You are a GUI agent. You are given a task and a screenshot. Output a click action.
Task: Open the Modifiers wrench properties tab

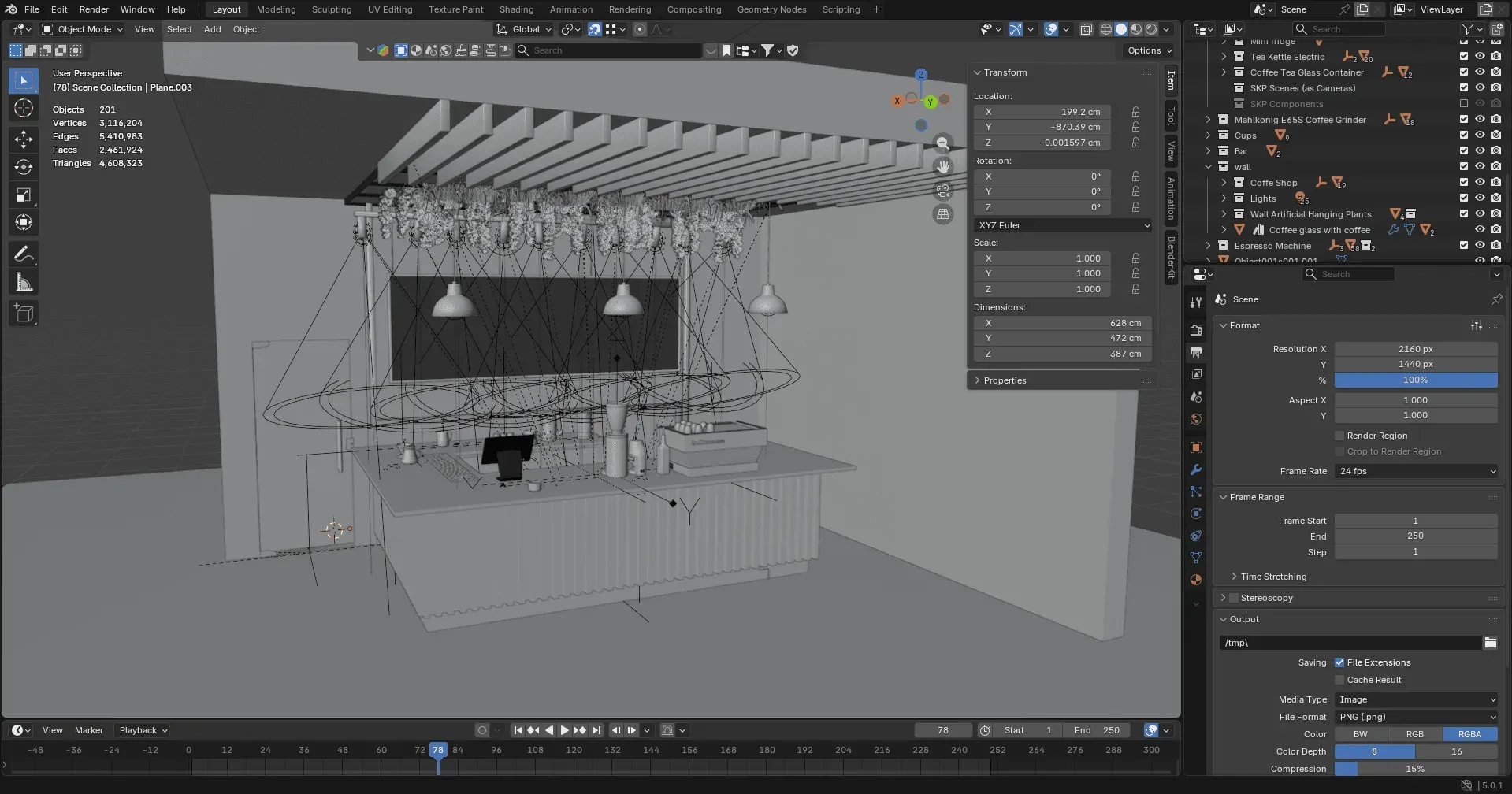click(x=1196, y=469)
